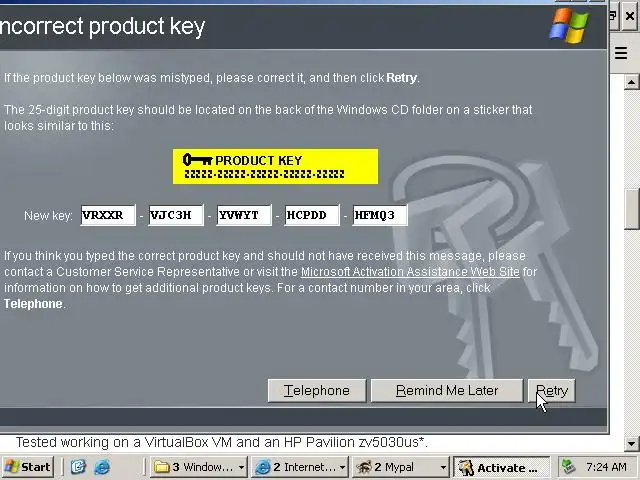Click the system tray network icon
The image size is (640, 480).
[568, 467]
